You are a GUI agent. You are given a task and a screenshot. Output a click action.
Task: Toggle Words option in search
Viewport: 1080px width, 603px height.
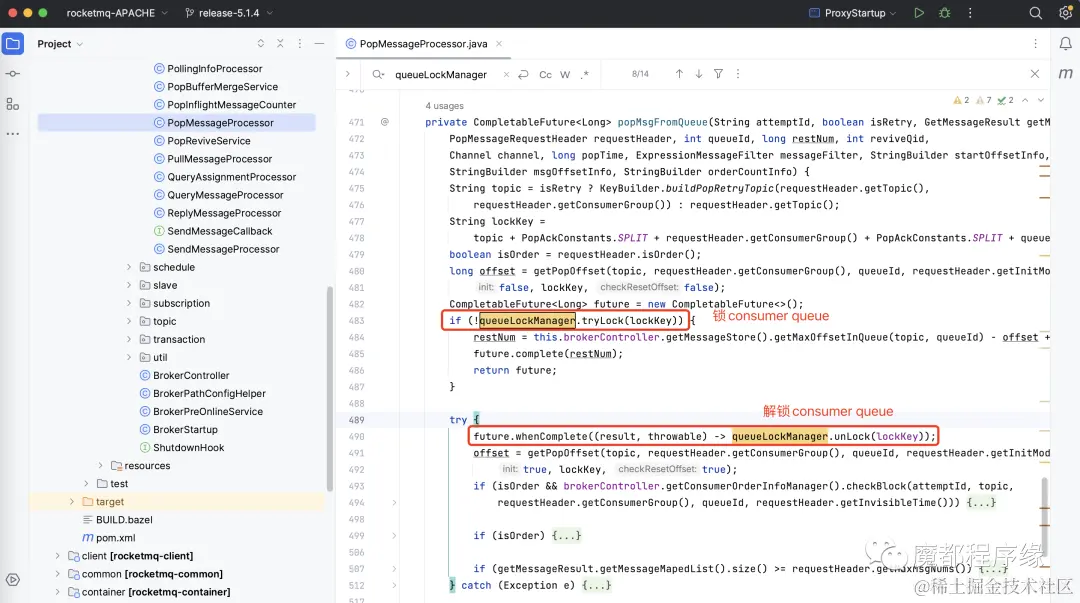(x=565, y=74)
